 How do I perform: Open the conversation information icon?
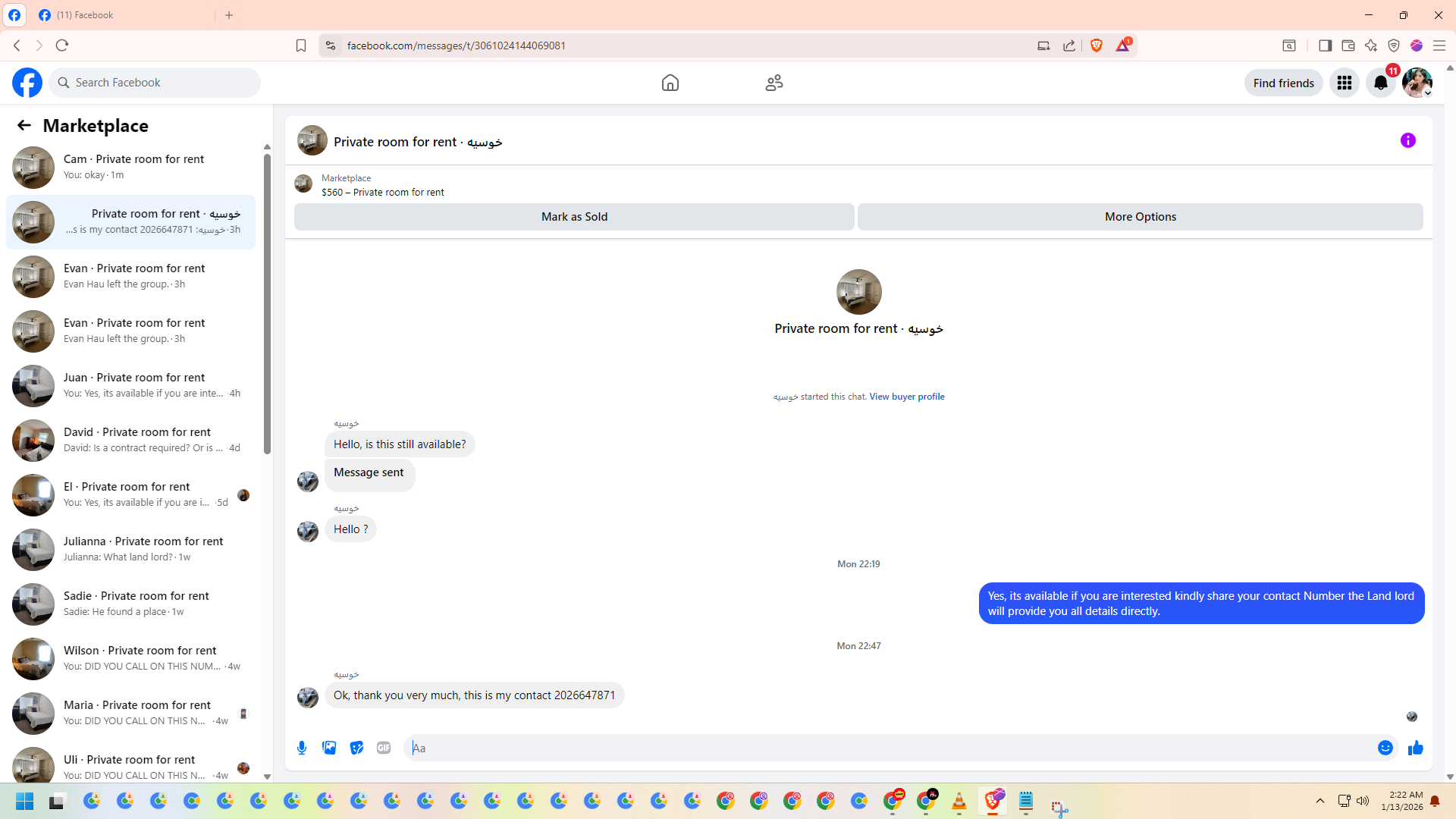1407,140
